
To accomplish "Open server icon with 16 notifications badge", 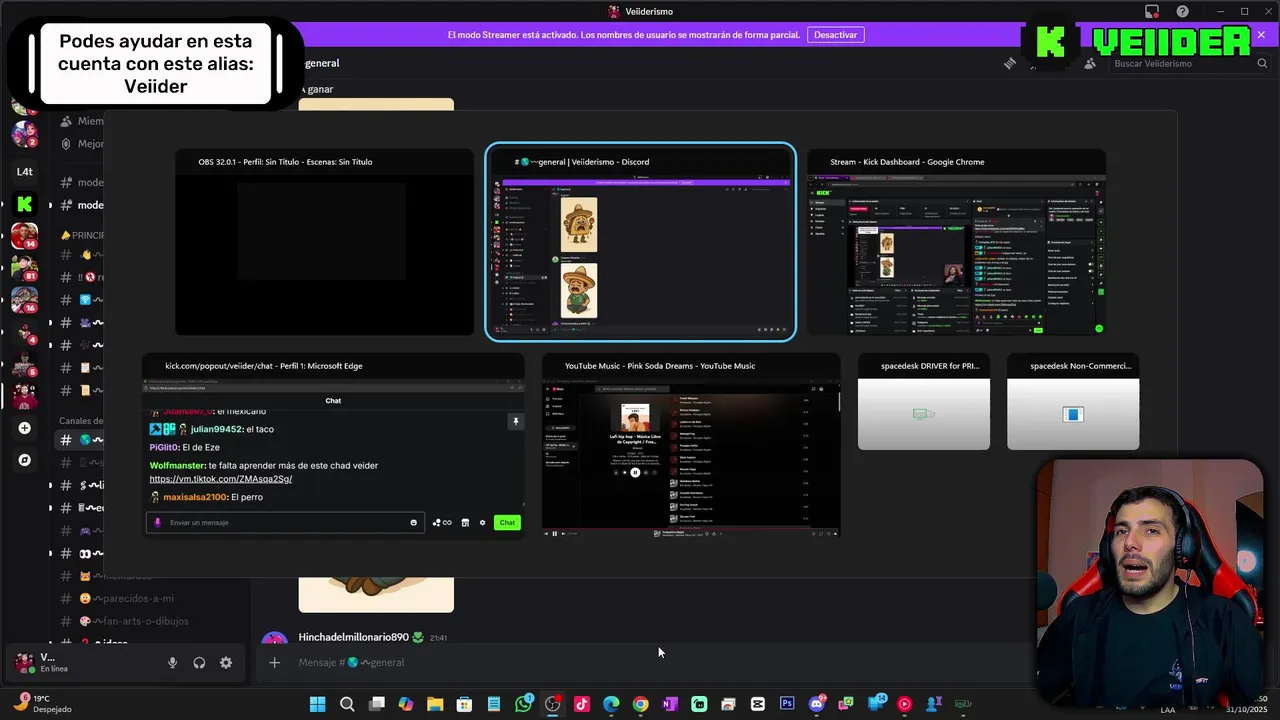I will (x=25, y=300).
